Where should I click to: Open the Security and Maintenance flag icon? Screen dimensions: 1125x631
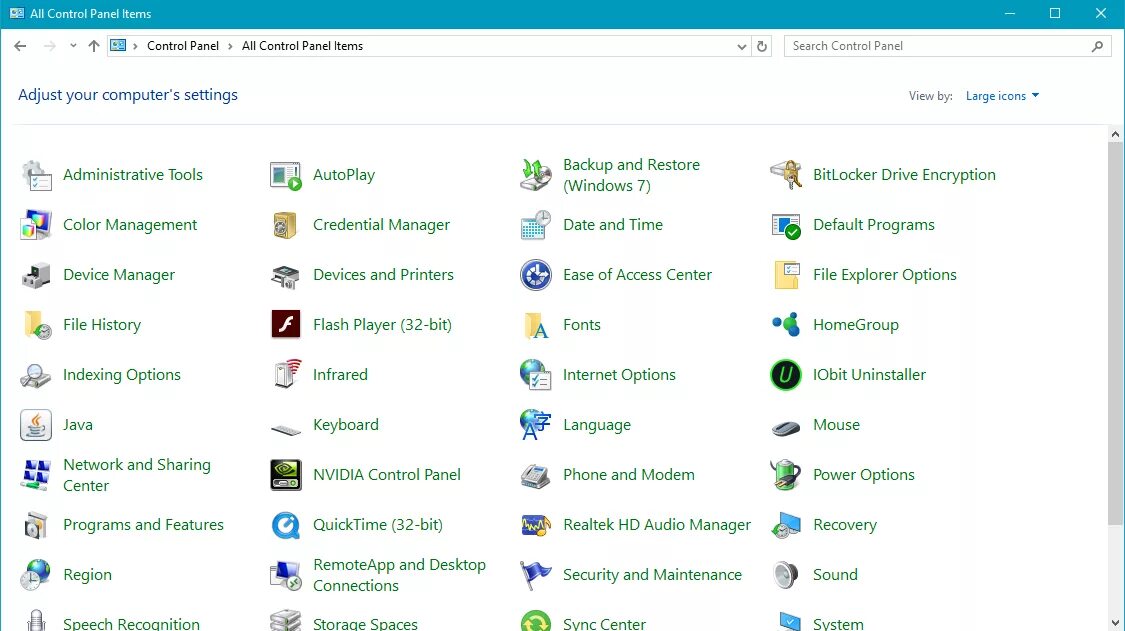[536, 575]
